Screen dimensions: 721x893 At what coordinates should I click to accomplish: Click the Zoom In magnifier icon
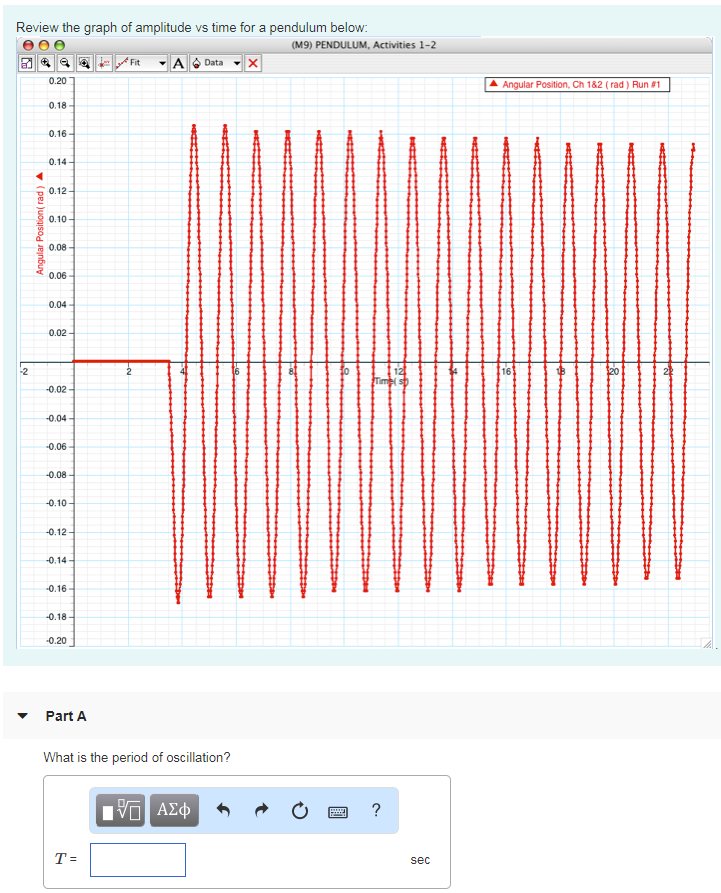46,63
